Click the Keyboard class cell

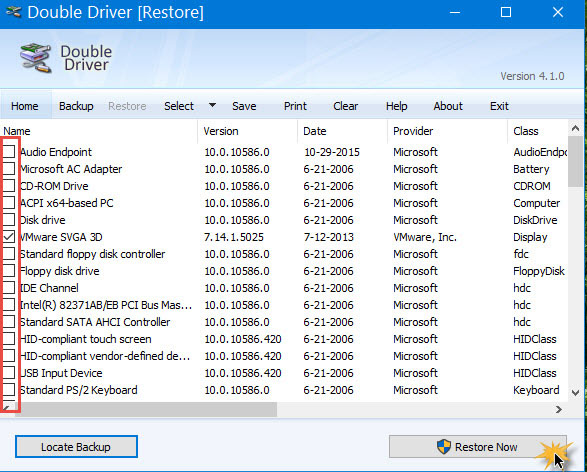pyautogui.click(x=536, y=390)
